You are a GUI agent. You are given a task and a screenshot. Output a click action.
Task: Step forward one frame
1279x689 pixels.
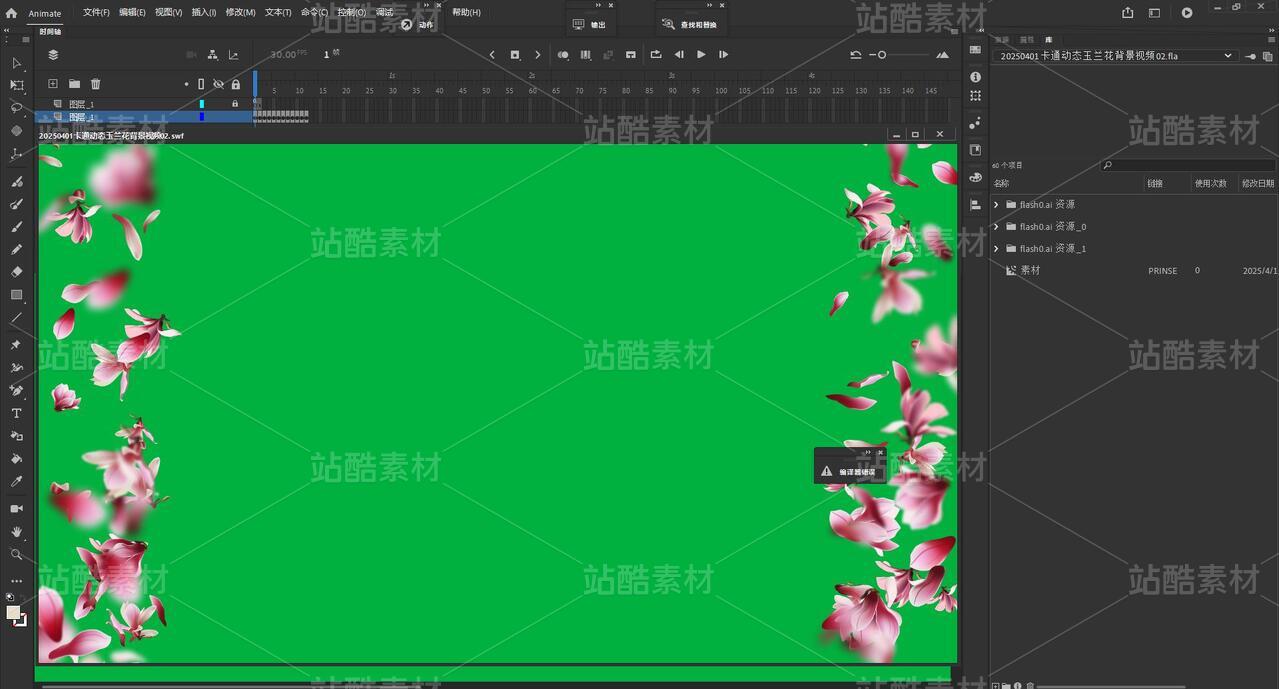(x=723, y=55)
